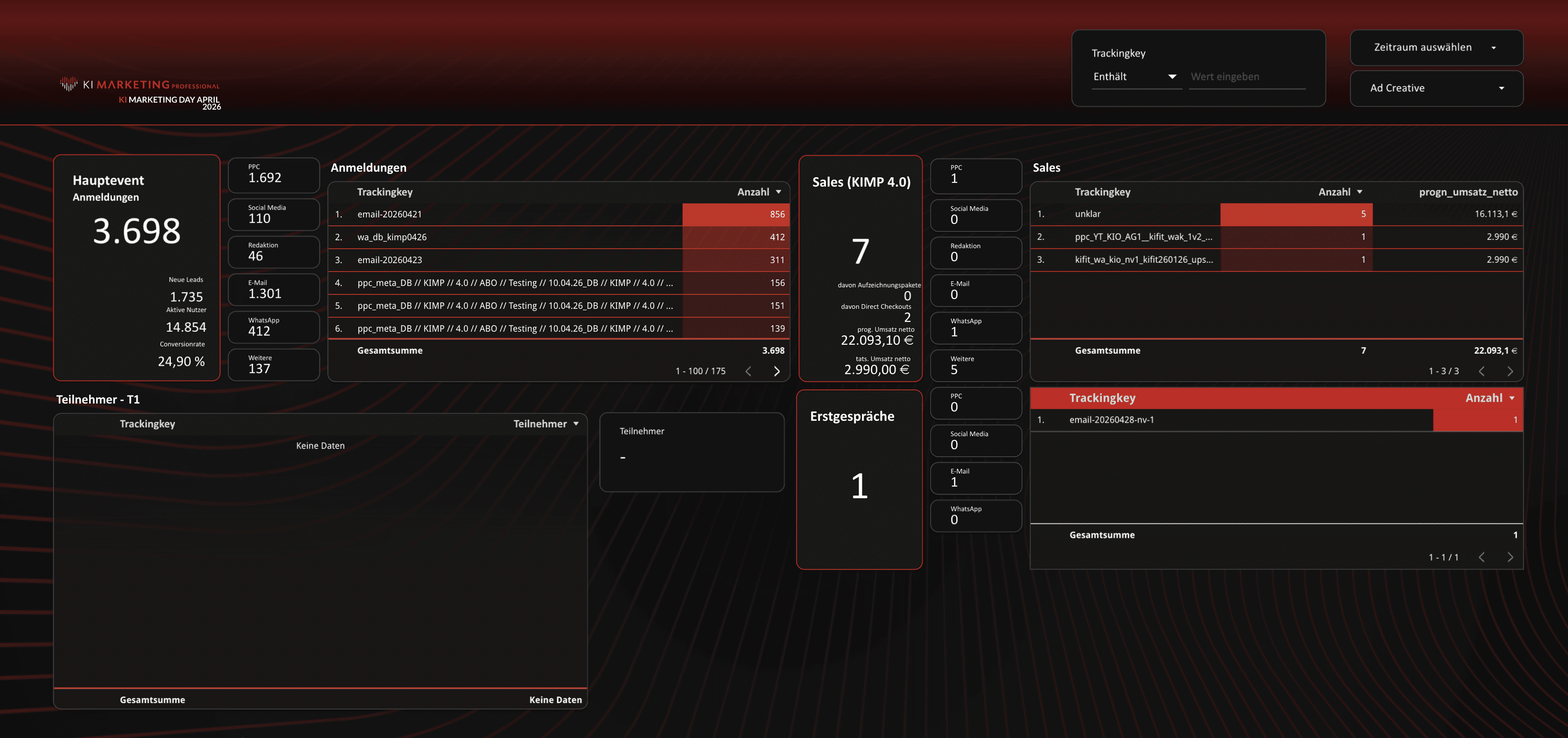Viewport: 1568px width, 738px height.
Task: Click previous page arrow in Erstgespräche table
Action: click(1482, 557)
